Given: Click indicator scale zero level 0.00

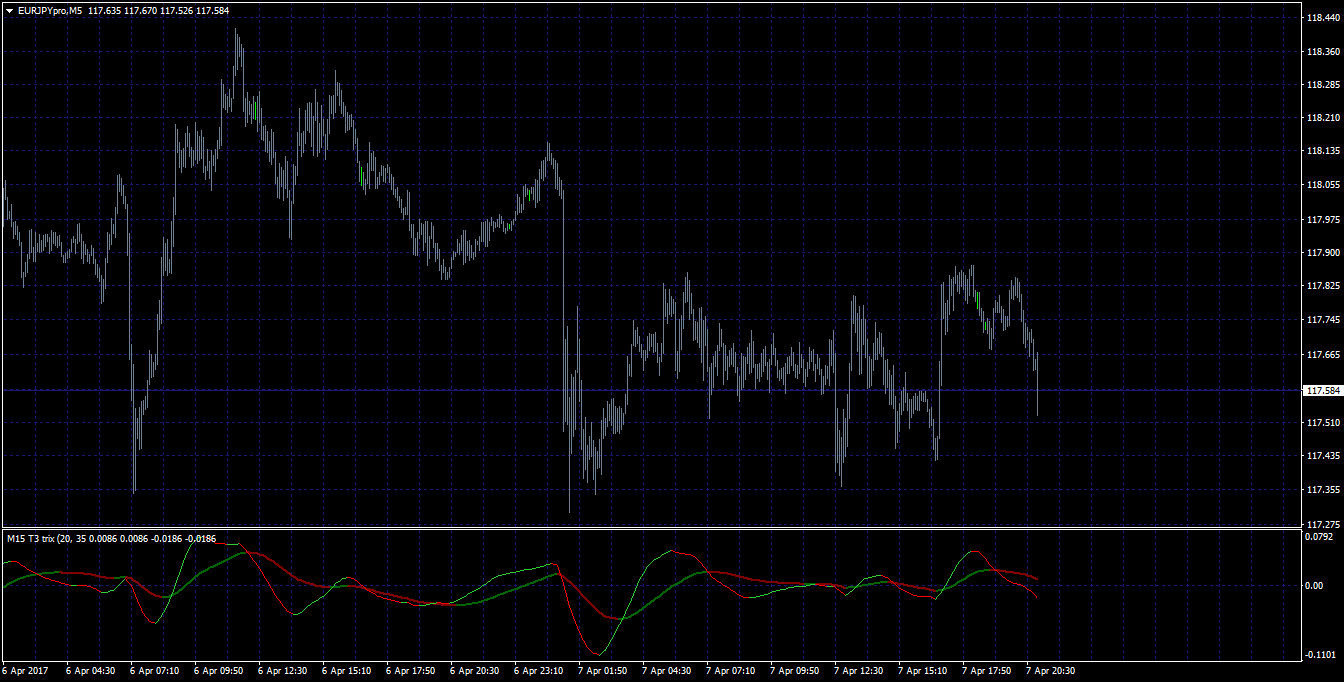Looking at the screenshot, I should pos(1315,585).
